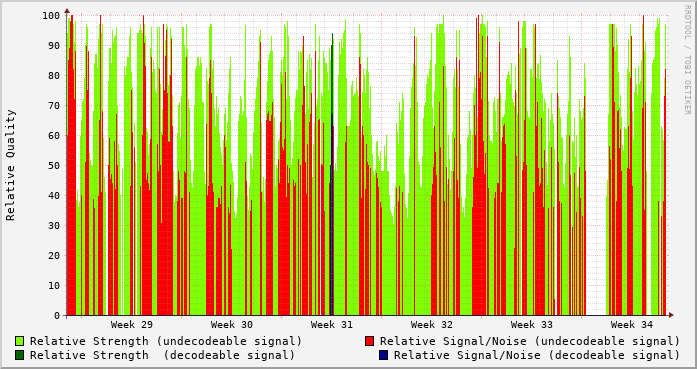
Task: Click the Week 31 axis label
Action: (332, 325)
